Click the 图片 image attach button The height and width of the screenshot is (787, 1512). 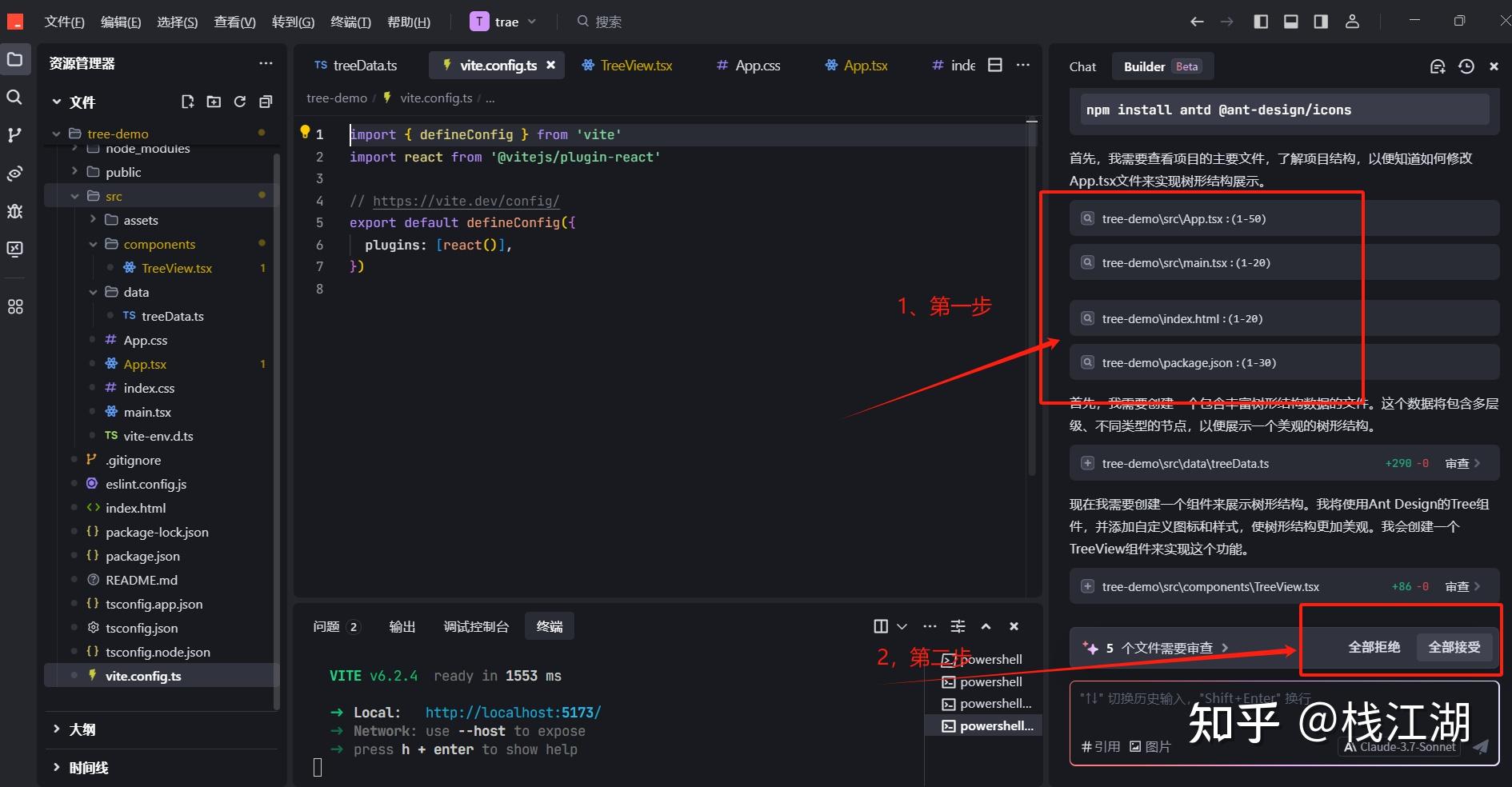point(1150,746)
